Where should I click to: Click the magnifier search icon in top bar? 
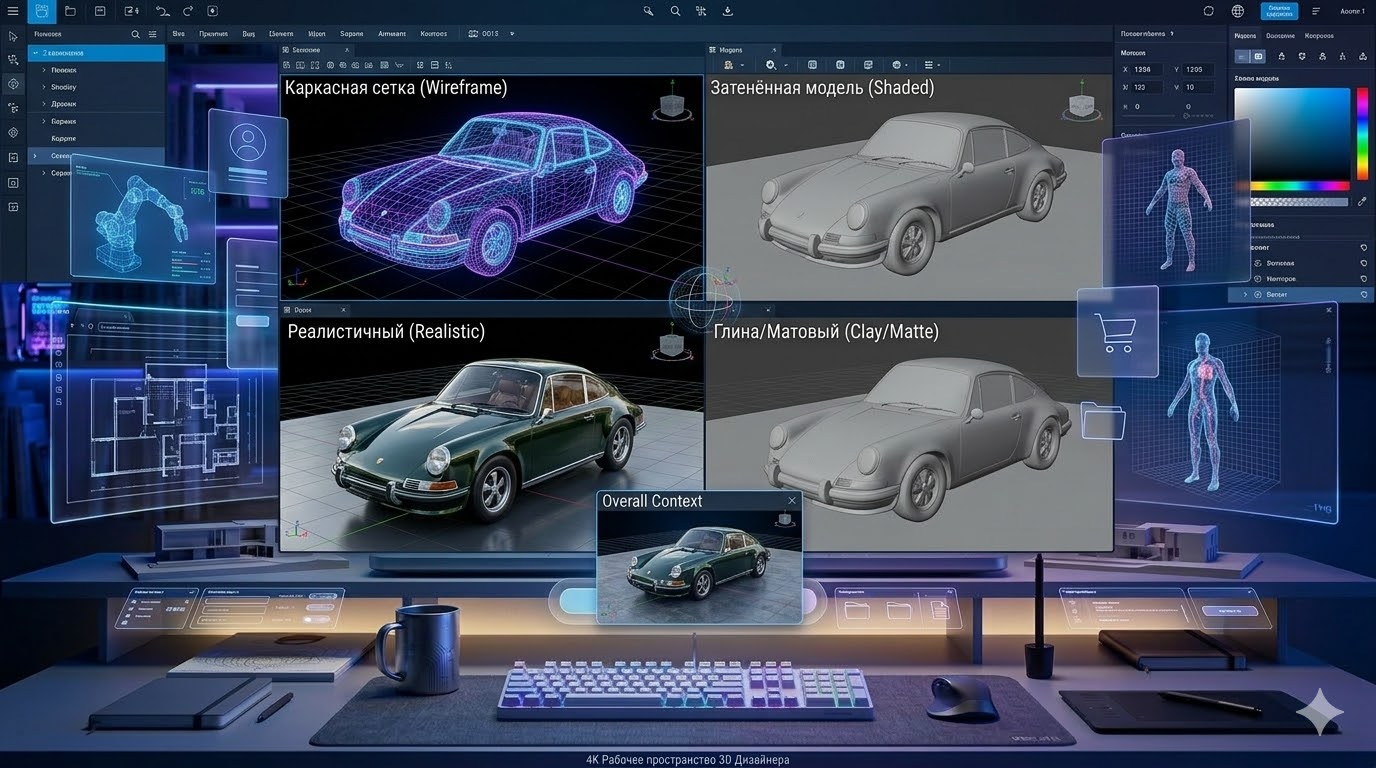675,11
